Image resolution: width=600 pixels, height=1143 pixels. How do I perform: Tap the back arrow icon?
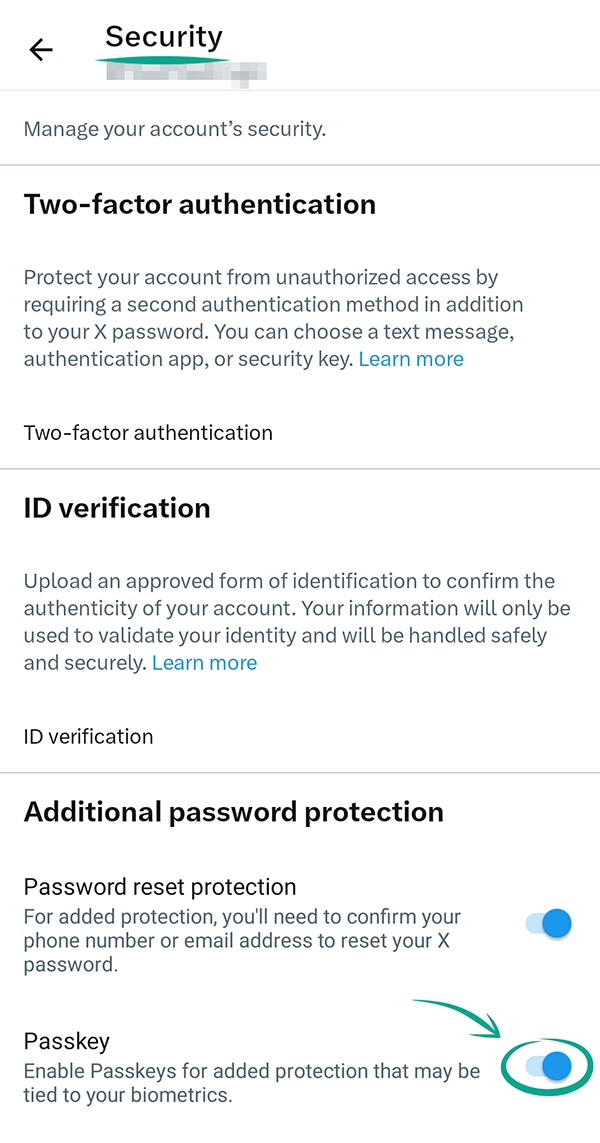[x=41, y=50]
